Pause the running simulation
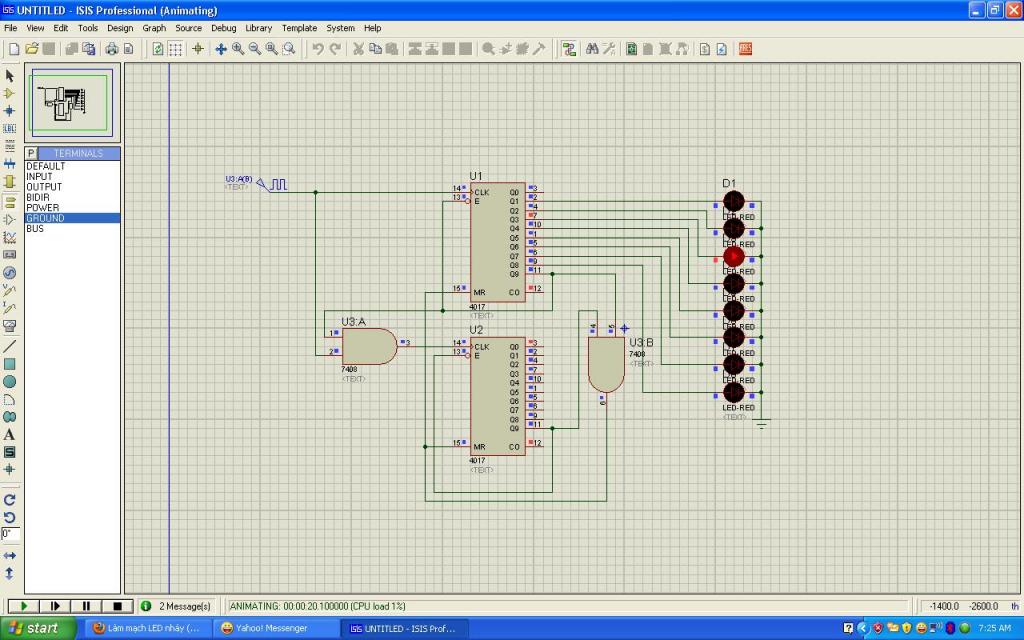Image resolution: width=1024 pixels, height=640 pixels. tap(86, 606)
